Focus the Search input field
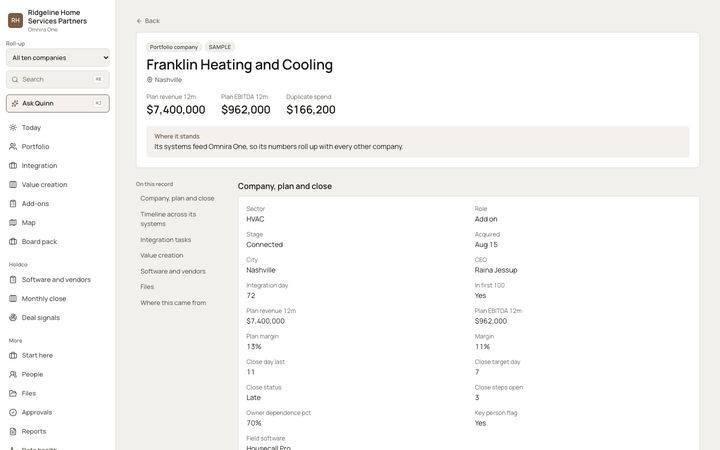The height and width of the screenshot is (450, 720). click(x=58, y=79)
